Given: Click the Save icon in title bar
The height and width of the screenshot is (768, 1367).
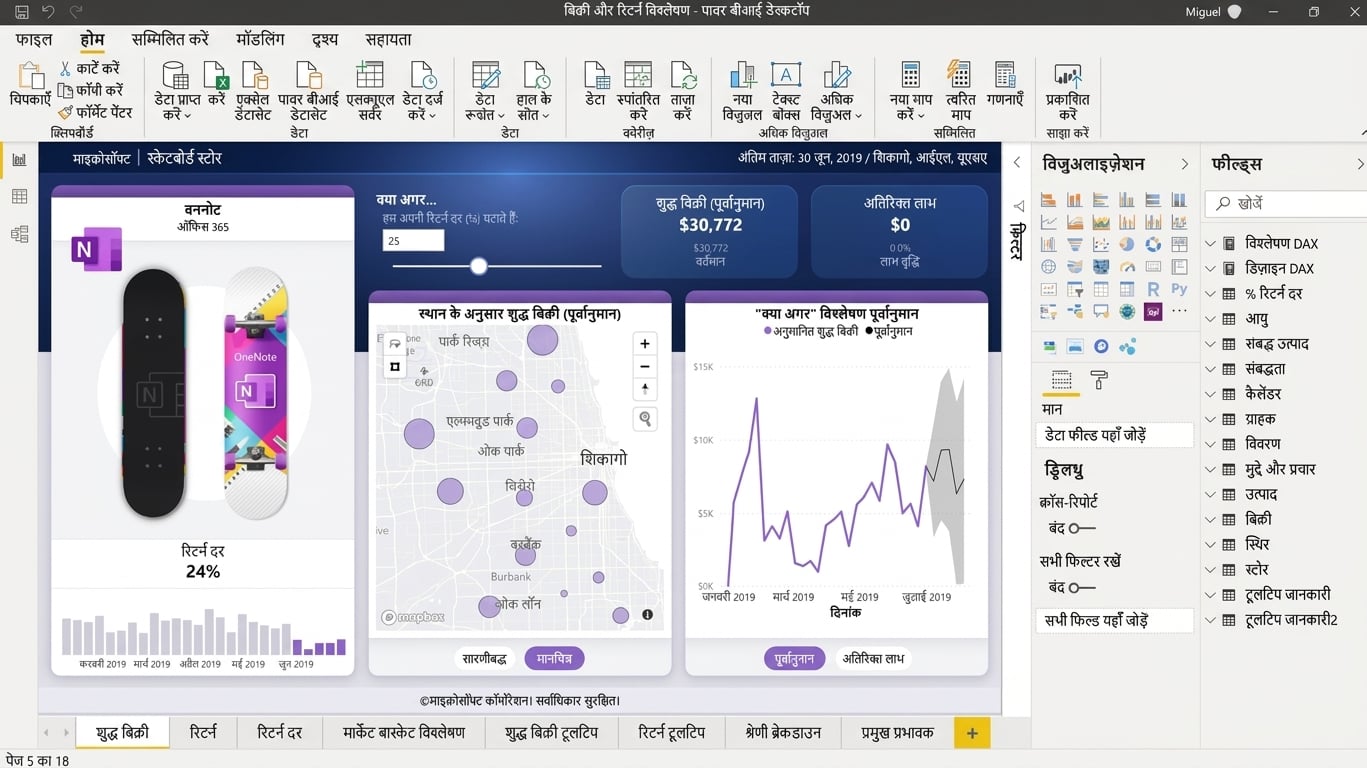Looking at the screenshot, I should pyautogui.click(x=22, y=12).
